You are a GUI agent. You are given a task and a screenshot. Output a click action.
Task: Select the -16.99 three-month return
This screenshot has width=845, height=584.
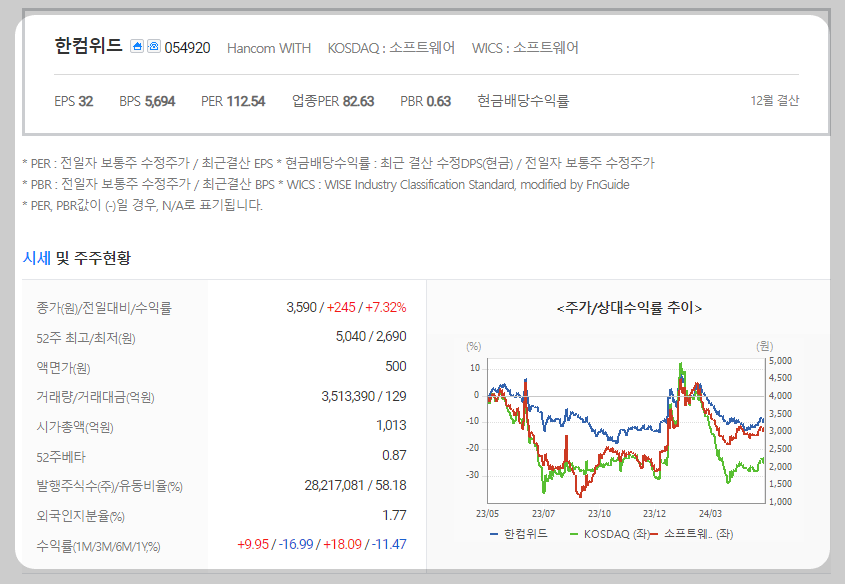296,545
